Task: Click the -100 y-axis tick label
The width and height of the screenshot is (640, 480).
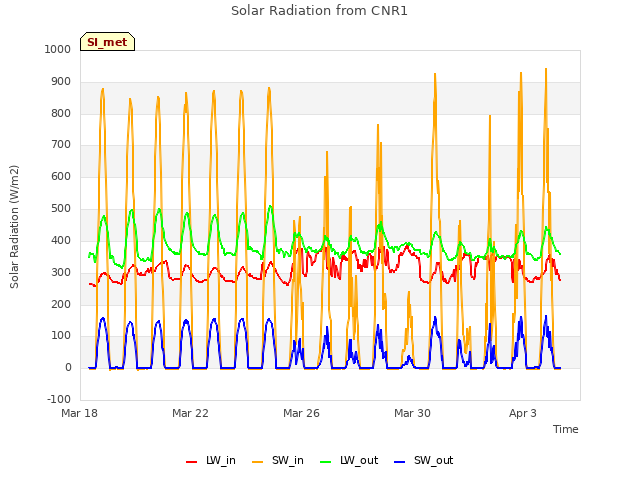Action: point(59,399)
